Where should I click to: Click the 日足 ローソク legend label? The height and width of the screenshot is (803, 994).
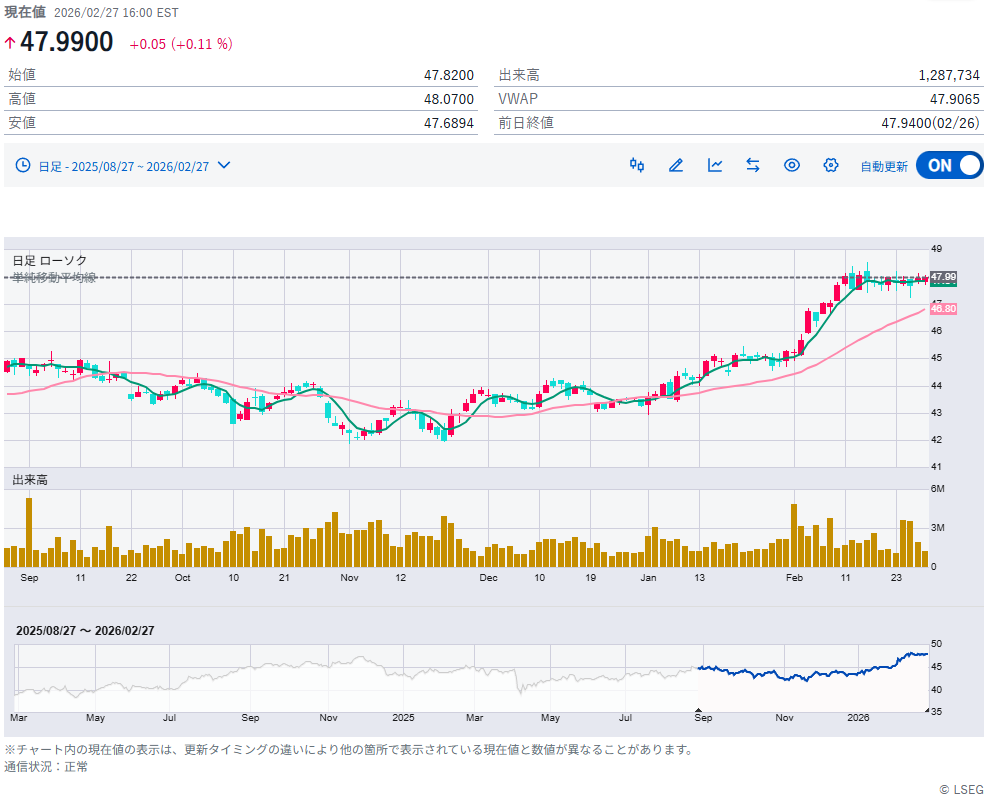(49, 260)
